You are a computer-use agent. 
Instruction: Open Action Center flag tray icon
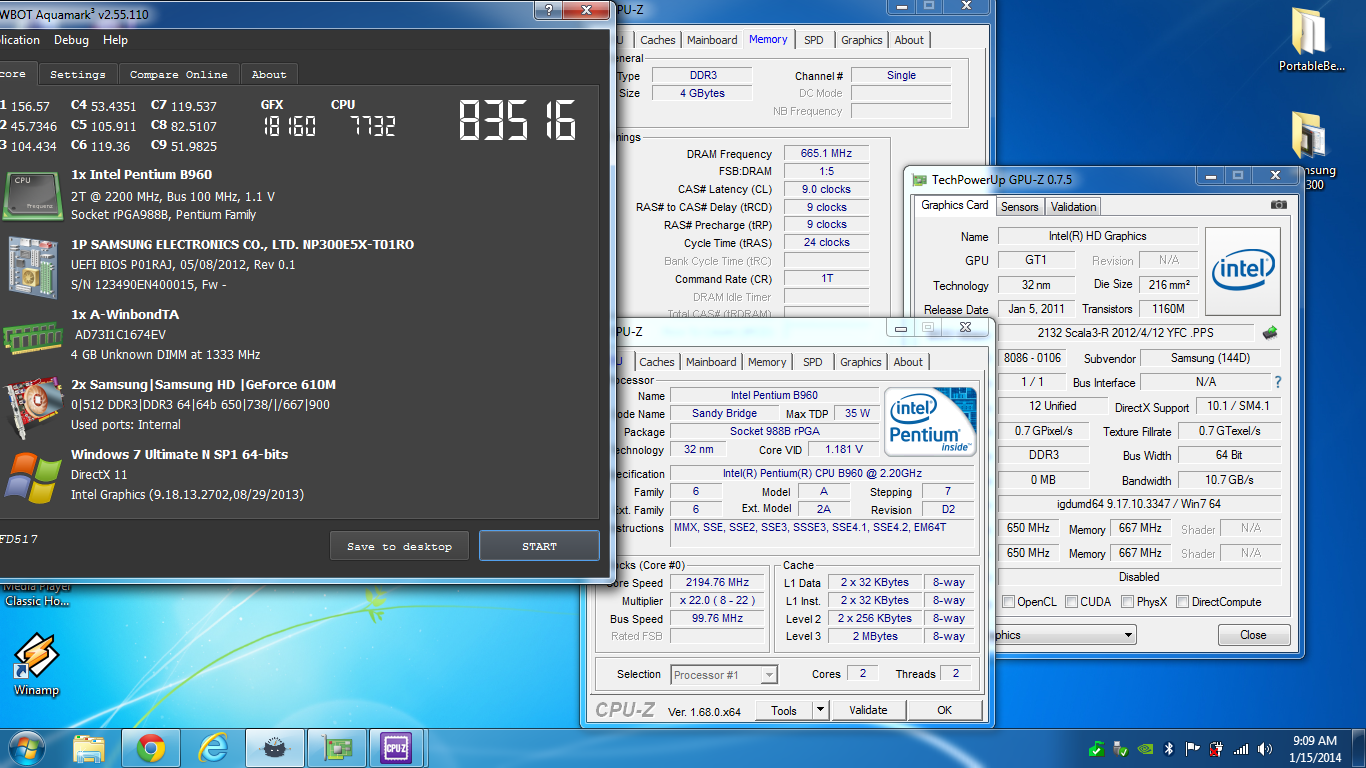pos(1193,749)
